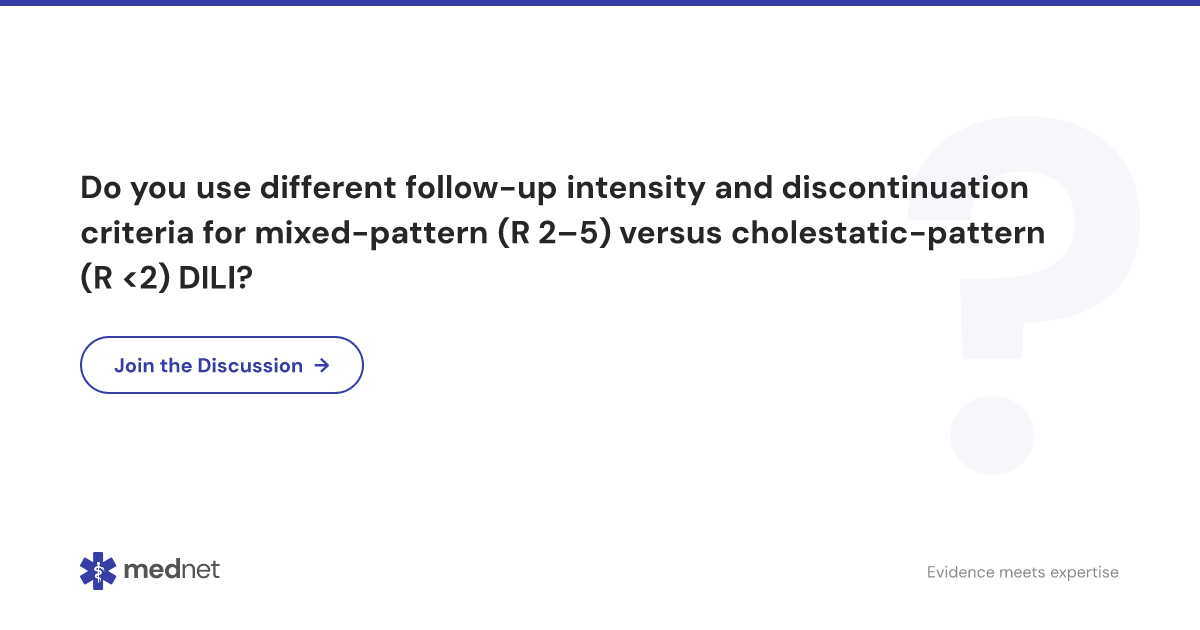
Task: Click the word Discussion in the button label
Action: tap(250, 365)
